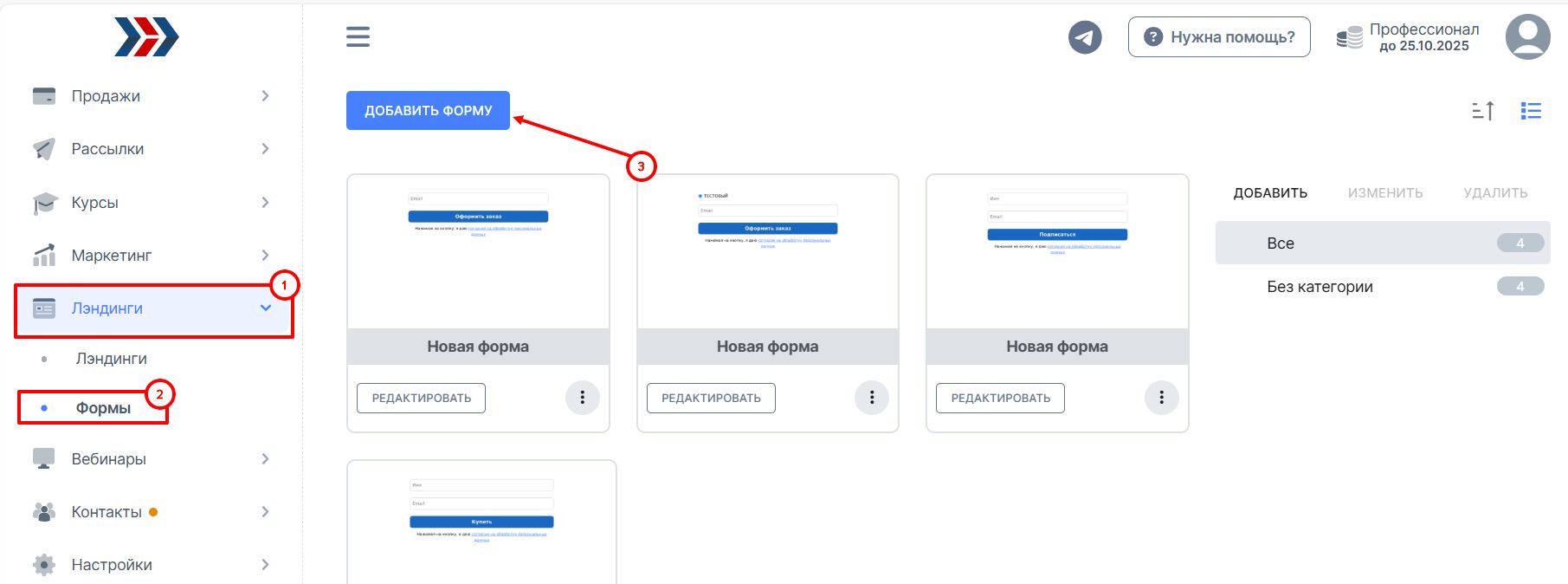Collapse the Лэндинги menu chevron
The image size is (1568, 584).
pos(266,308)
